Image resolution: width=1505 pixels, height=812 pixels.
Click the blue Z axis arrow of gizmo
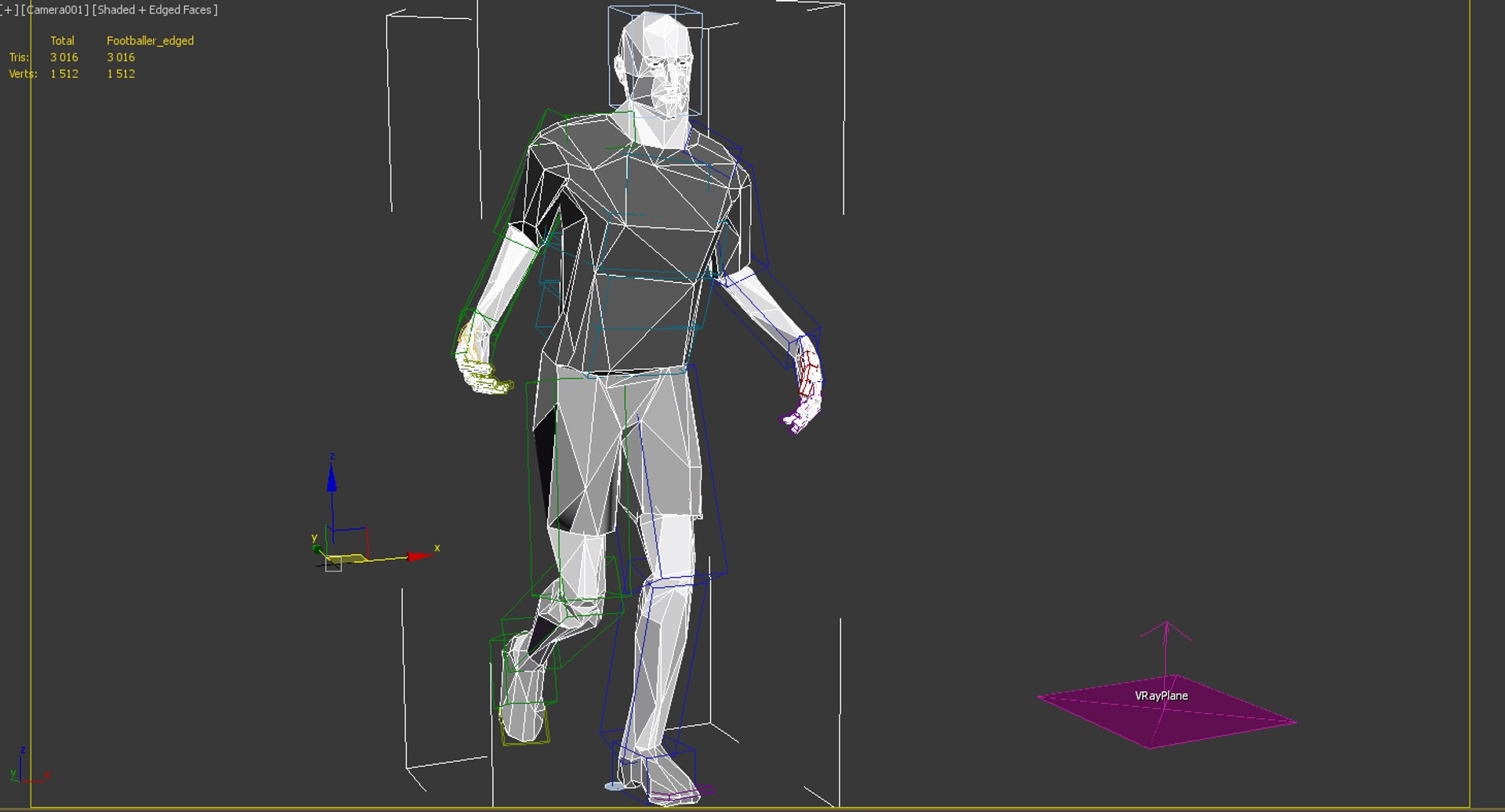[332, 479]
